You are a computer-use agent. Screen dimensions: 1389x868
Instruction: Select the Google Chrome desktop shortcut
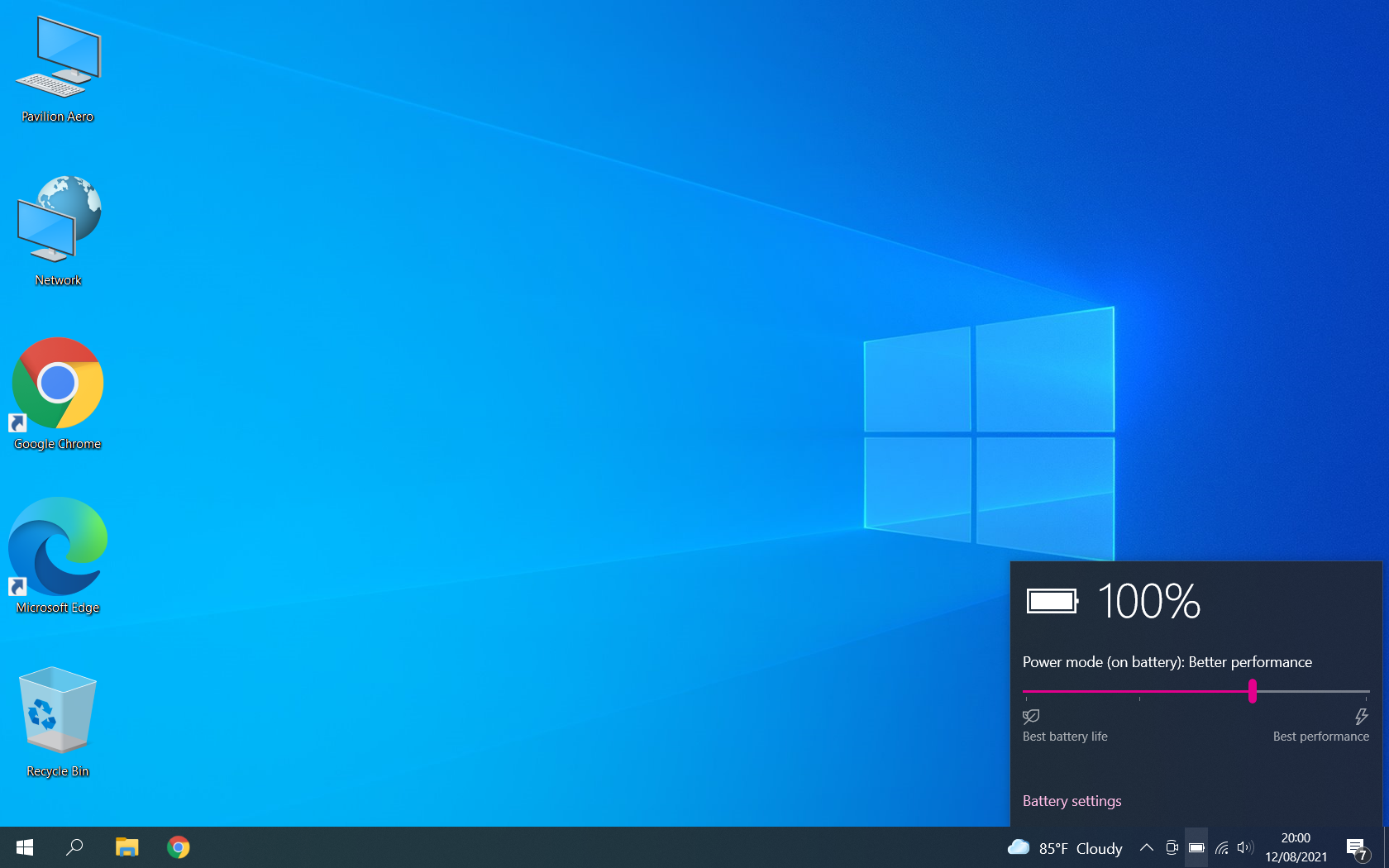point(58,393)
